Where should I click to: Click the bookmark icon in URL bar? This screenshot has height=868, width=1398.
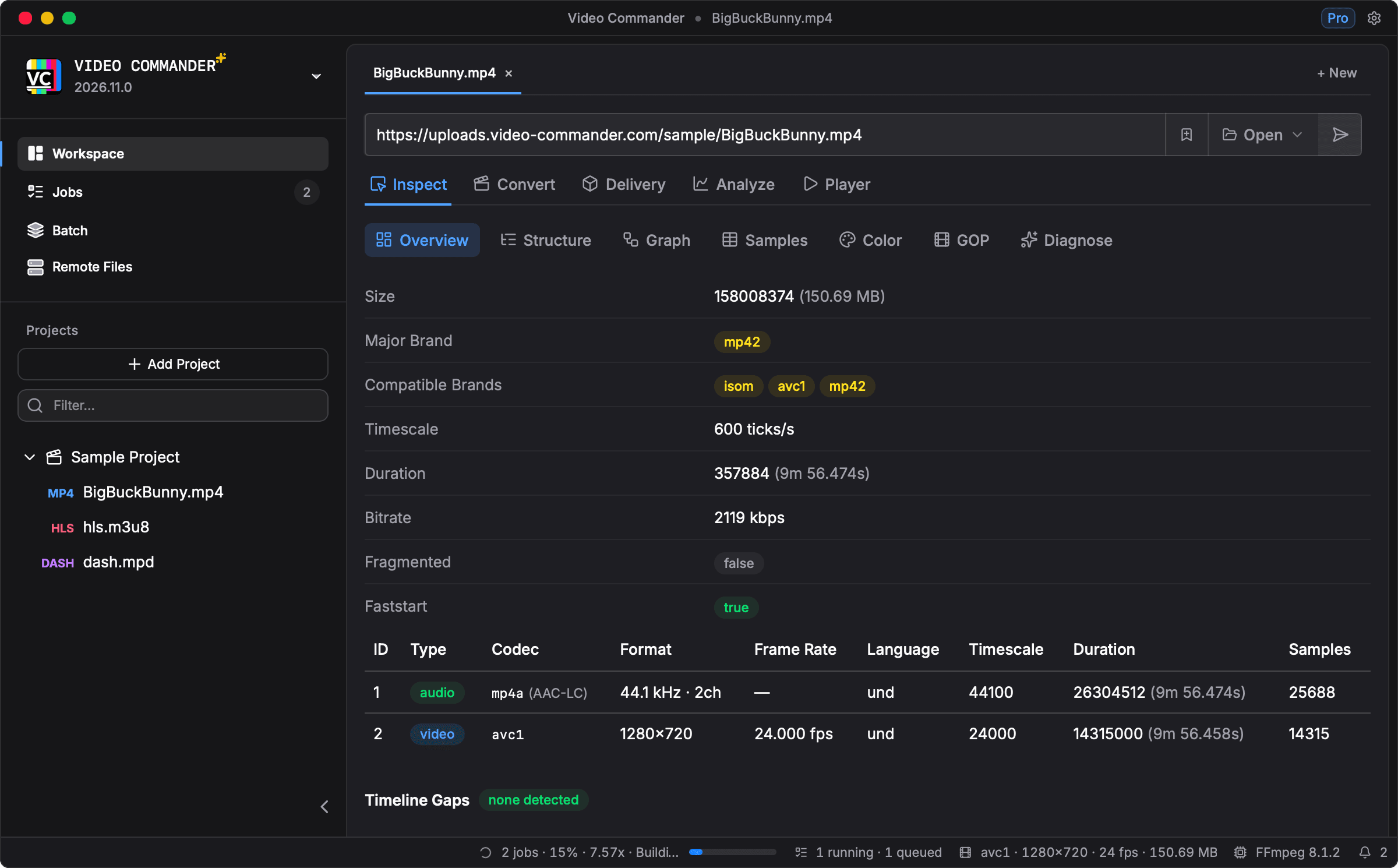click(x=1186, y=135)
